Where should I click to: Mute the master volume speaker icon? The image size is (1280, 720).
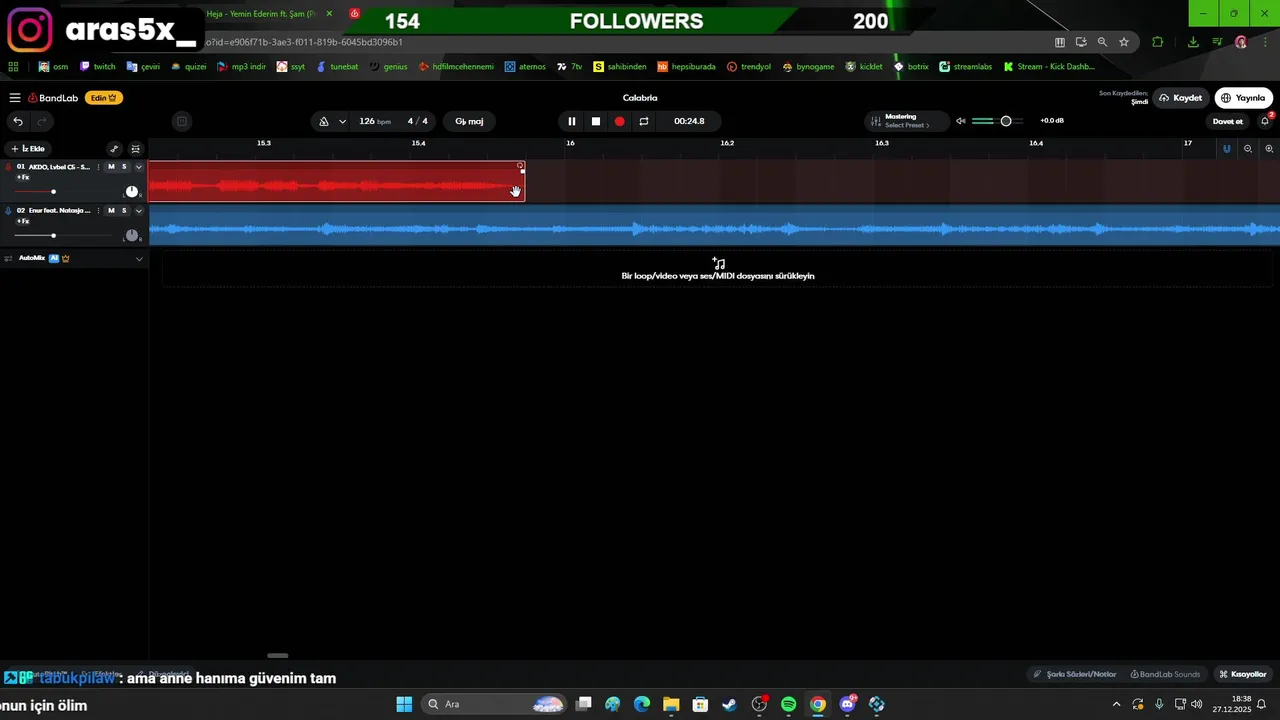click(x=960, y=121)
